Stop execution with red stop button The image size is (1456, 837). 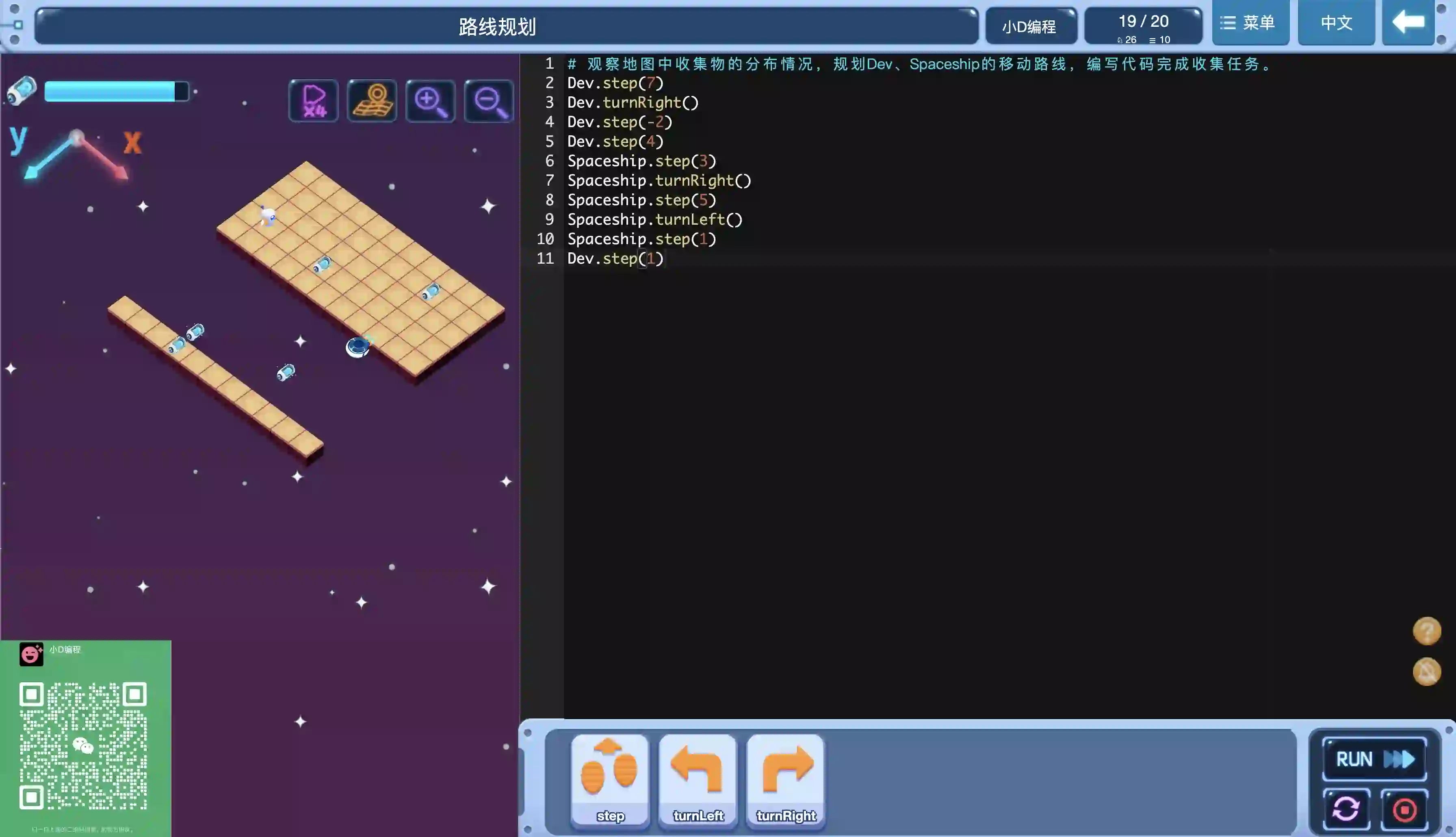(x=1404, y=809)
